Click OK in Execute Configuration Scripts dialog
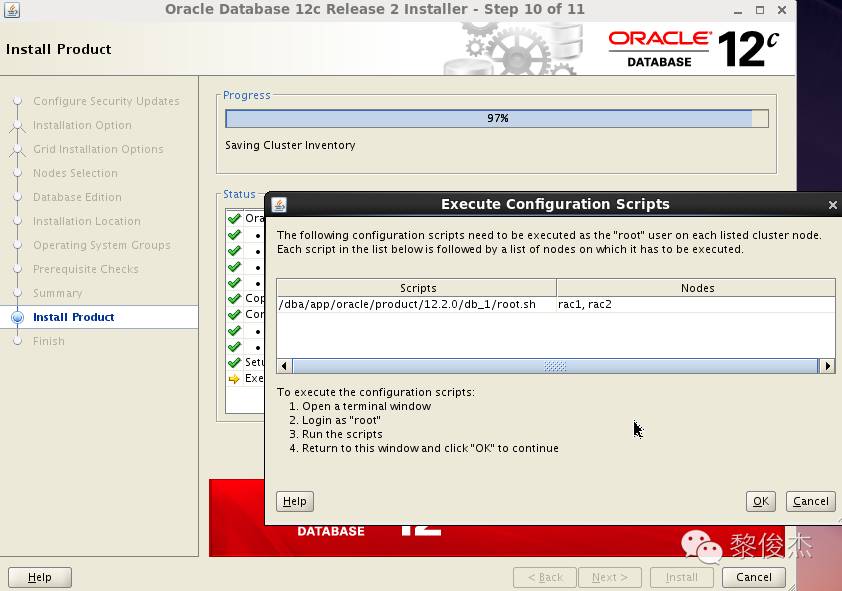This screenshot has width=842, height=591. (760, 501)
